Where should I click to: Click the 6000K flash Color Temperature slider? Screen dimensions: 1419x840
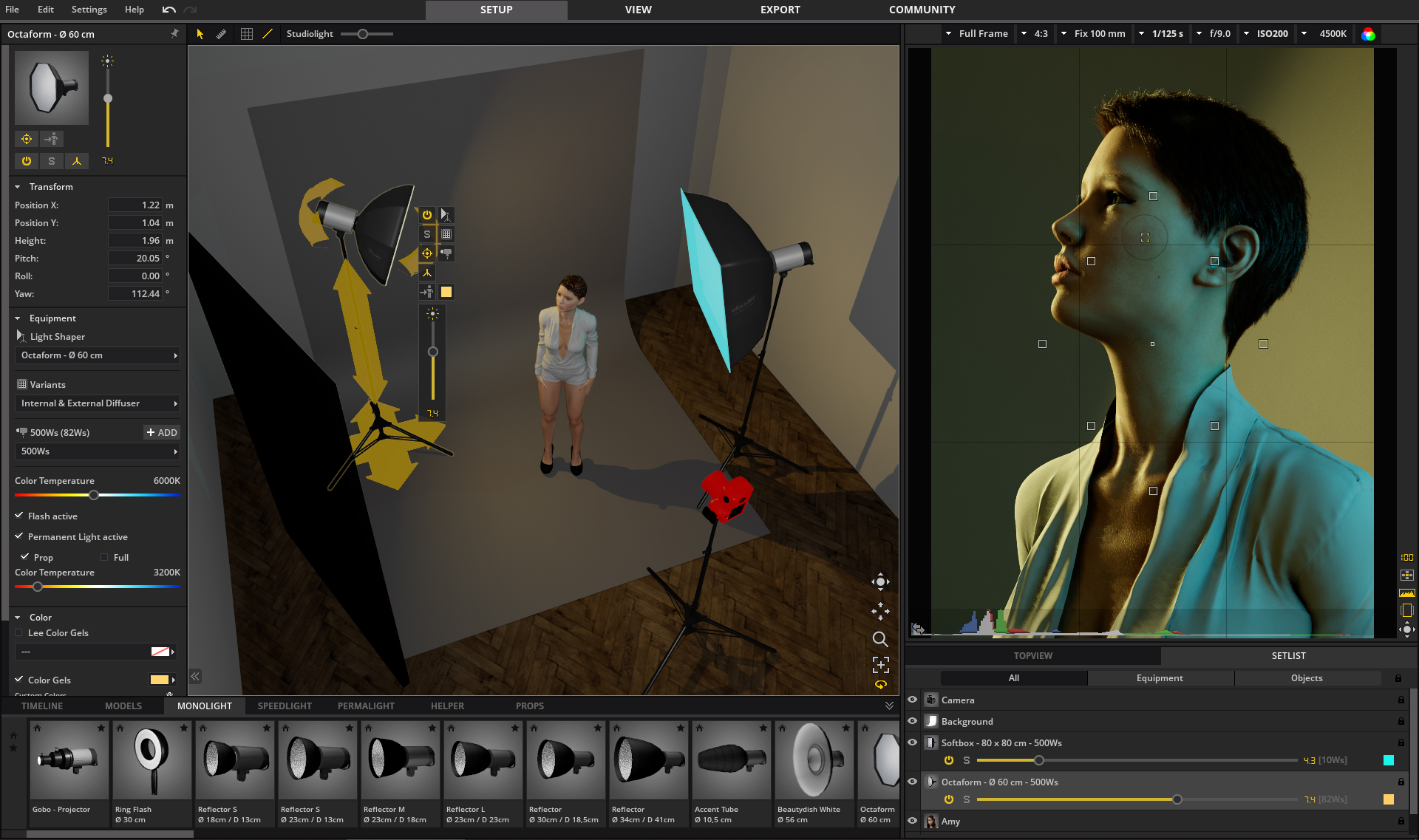click(97, 495)
